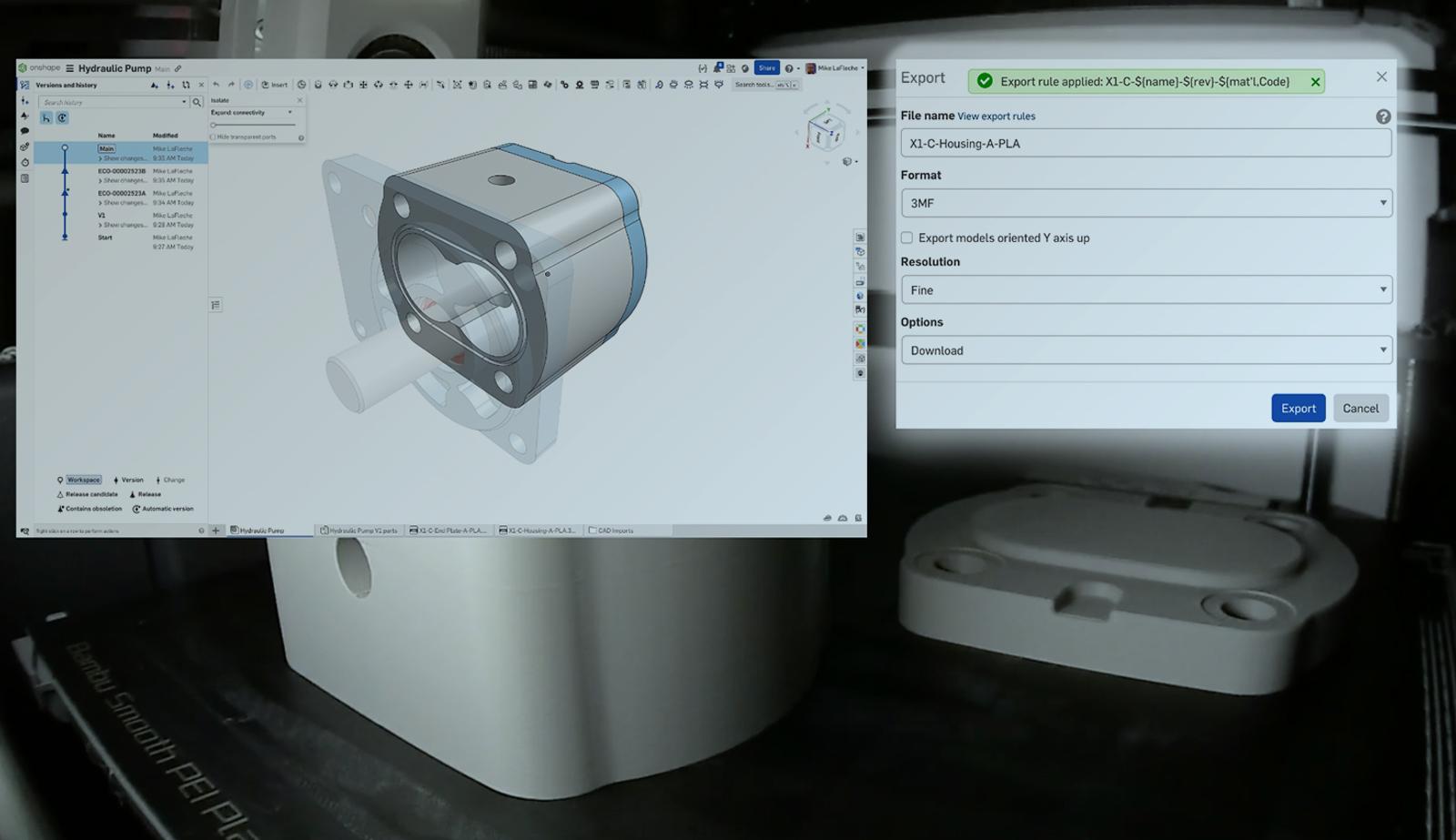This screenshot has height=840, width=1456.
Task: Enable Export models oriented Y axis up
Action: coord(906,238)
